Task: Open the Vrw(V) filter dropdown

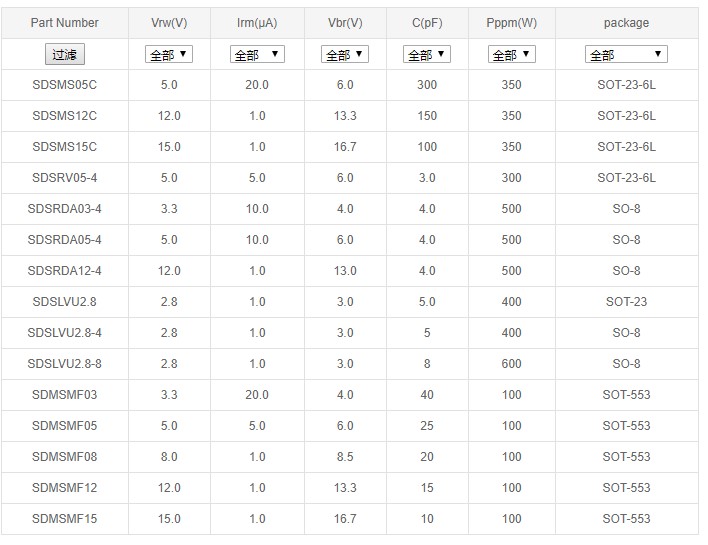Action: coord(169,55)
